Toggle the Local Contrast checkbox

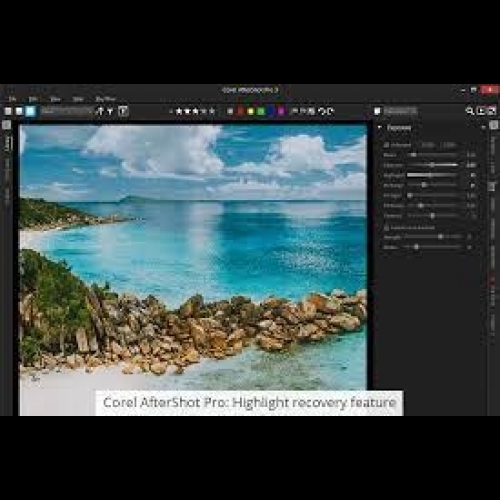point(386,227)
